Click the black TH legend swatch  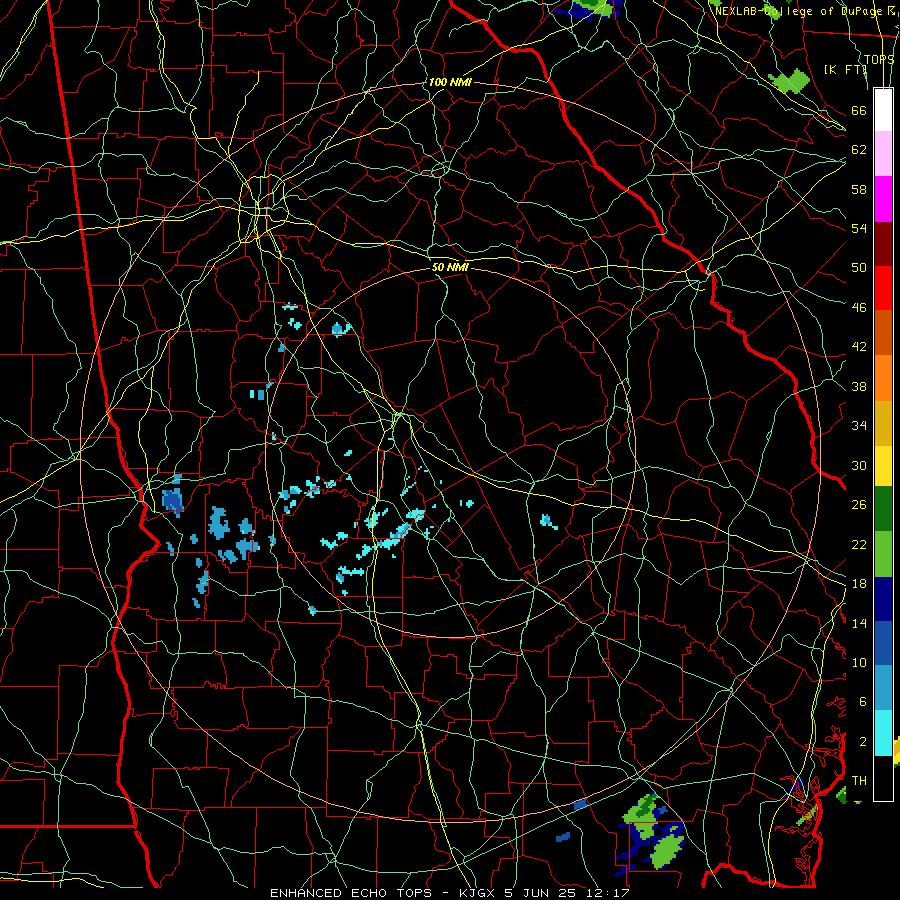[883, 778]
